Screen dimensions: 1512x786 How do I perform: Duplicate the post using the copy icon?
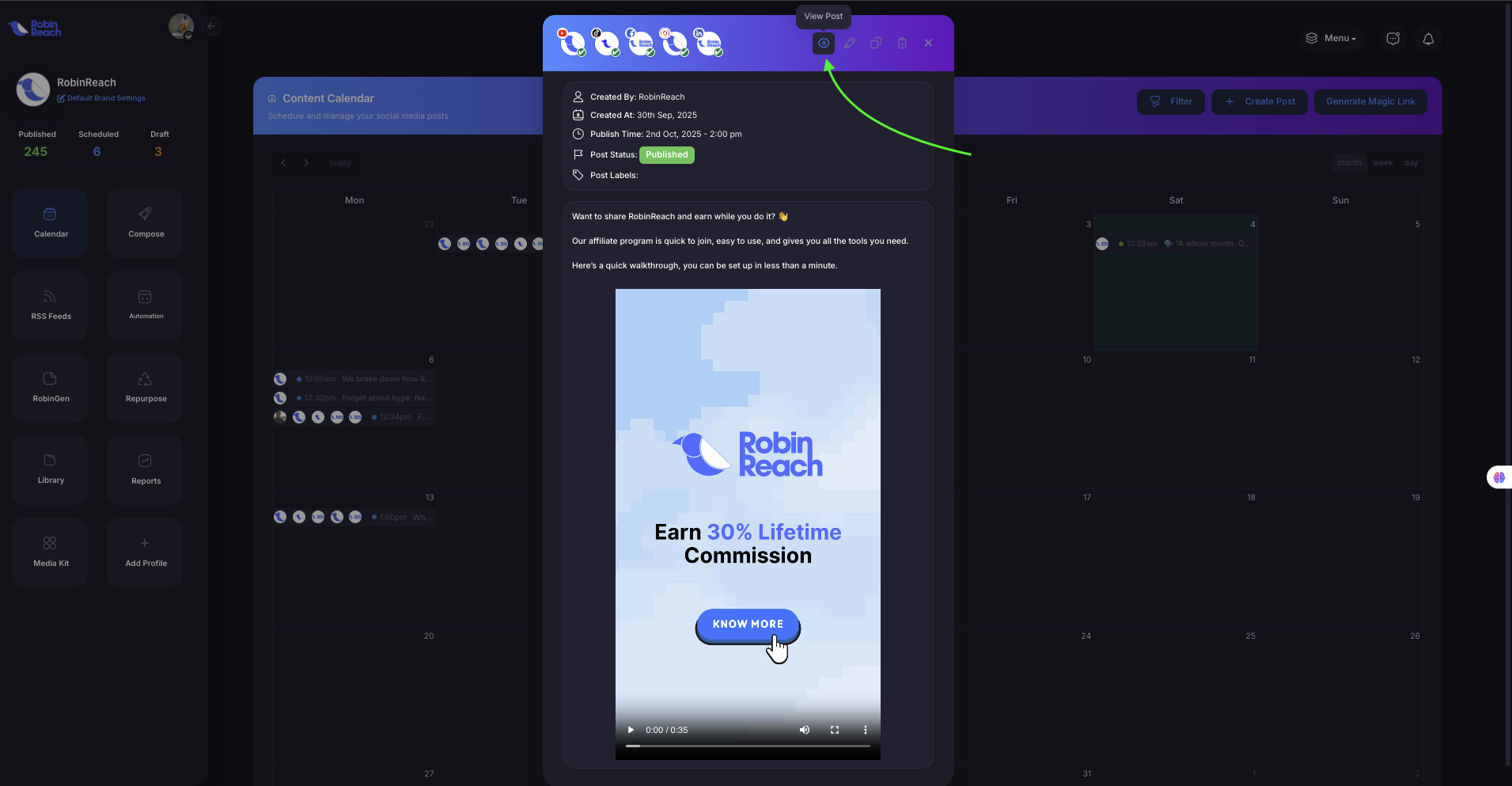[876, 43]
